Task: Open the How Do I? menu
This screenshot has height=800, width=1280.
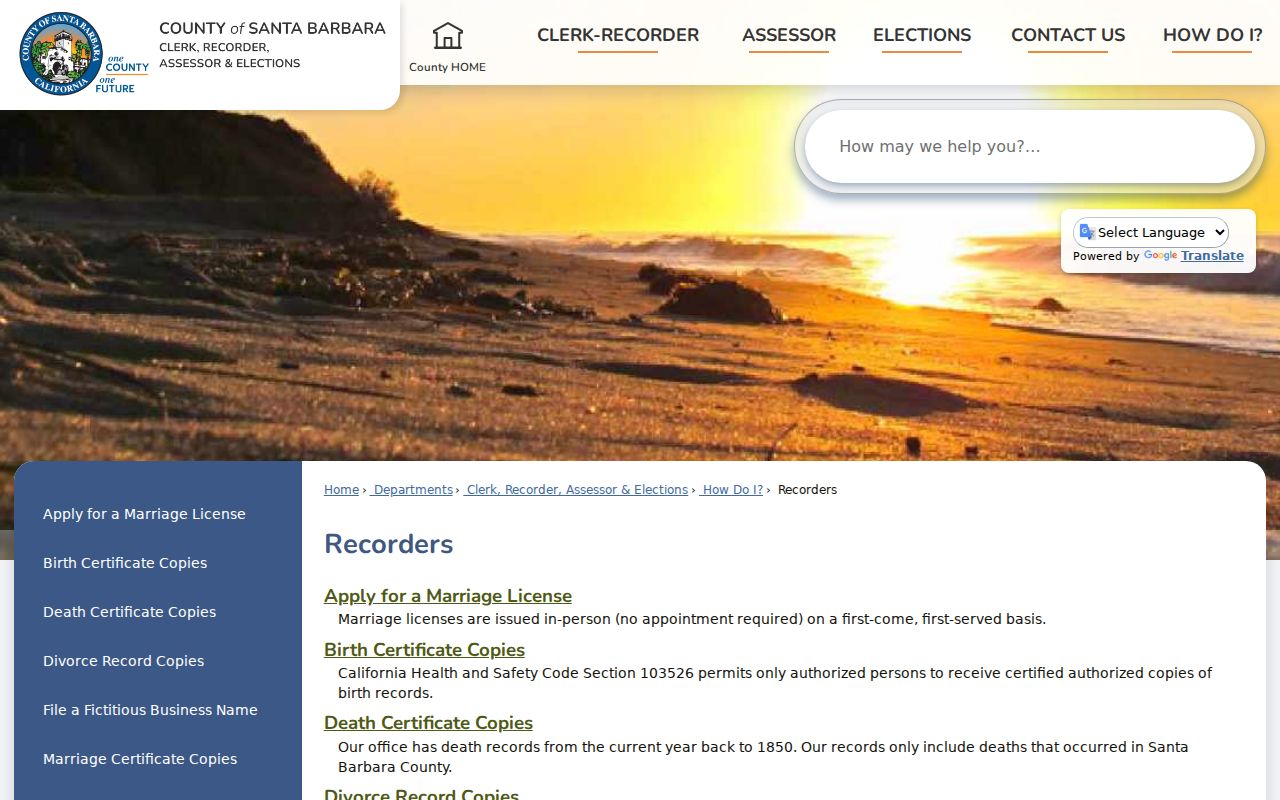Action: point(1213,35)
